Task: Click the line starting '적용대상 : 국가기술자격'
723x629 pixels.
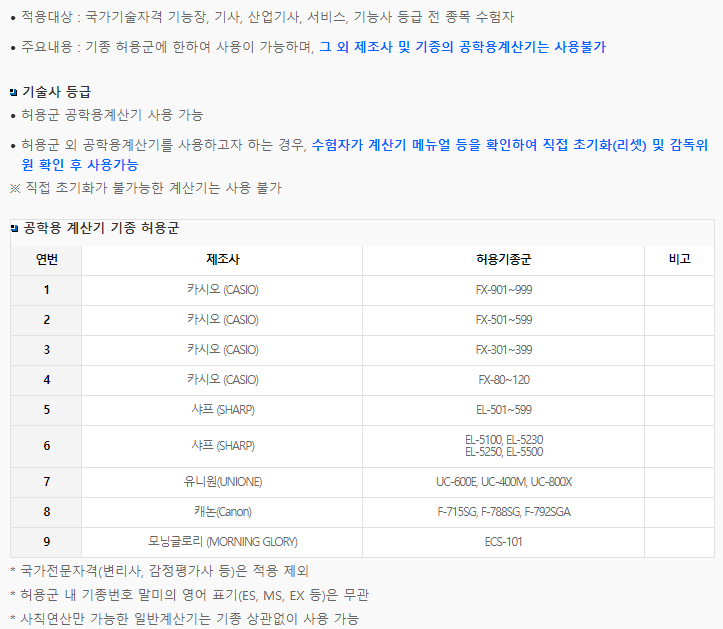Action: (x=267, y=18)
